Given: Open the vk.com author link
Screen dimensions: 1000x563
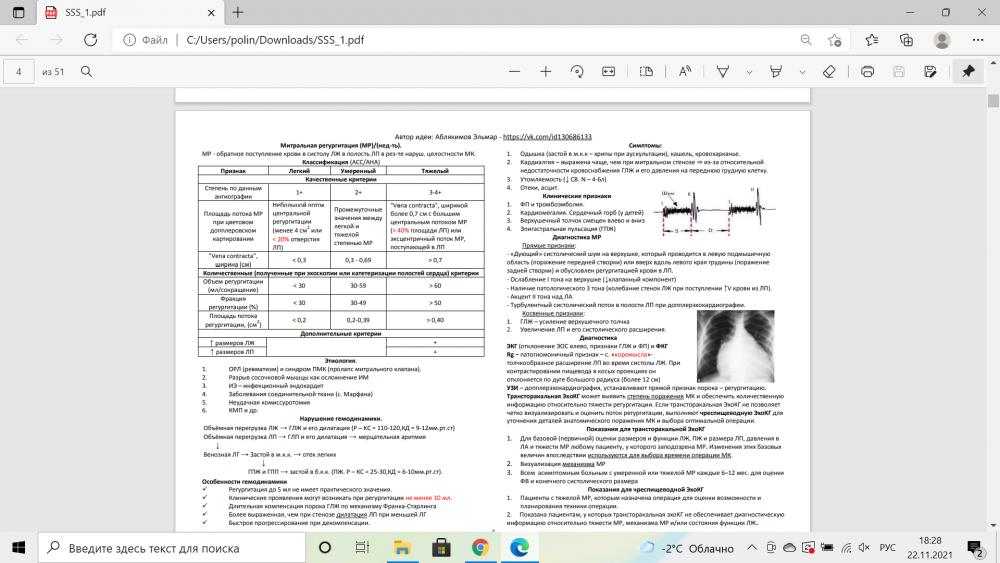Looking at the screenshot, I should 547,136.
